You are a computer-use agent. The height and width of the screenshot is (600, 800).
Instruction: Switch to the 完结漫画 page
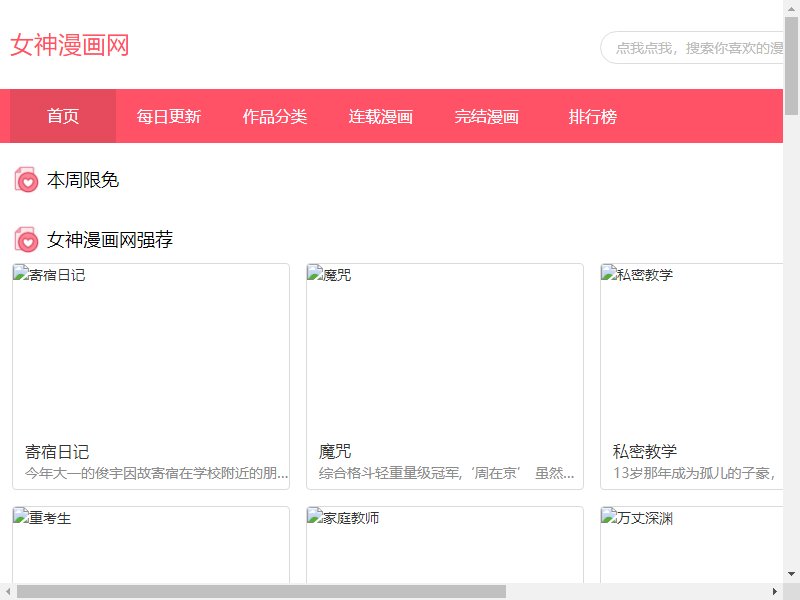(x=487, y=116)
